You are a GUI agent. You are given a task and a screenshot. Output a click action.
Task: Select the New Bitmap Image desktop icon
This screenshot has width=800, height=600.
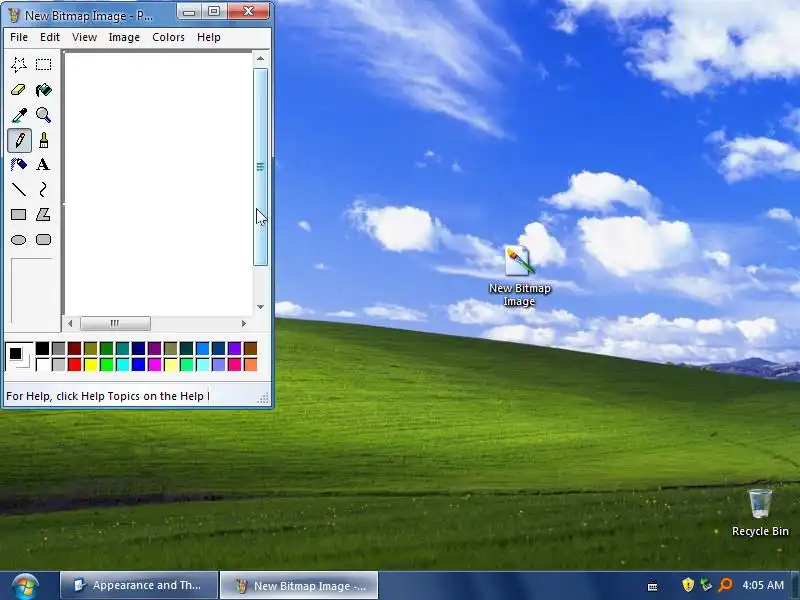tap(519, 276)
